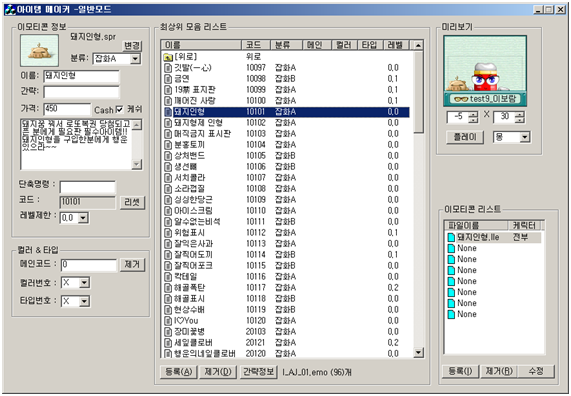571x396 pixels.
Task: Click the 플레이 button
Action: (x=465, y=137)
